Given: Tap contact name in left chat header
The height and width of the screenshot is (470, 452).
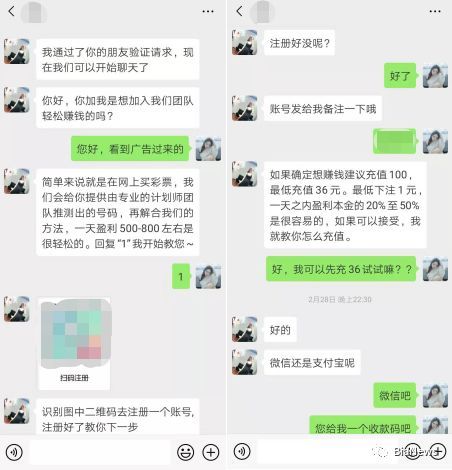Looking at the screenshot, I should (x=34, y=12).
